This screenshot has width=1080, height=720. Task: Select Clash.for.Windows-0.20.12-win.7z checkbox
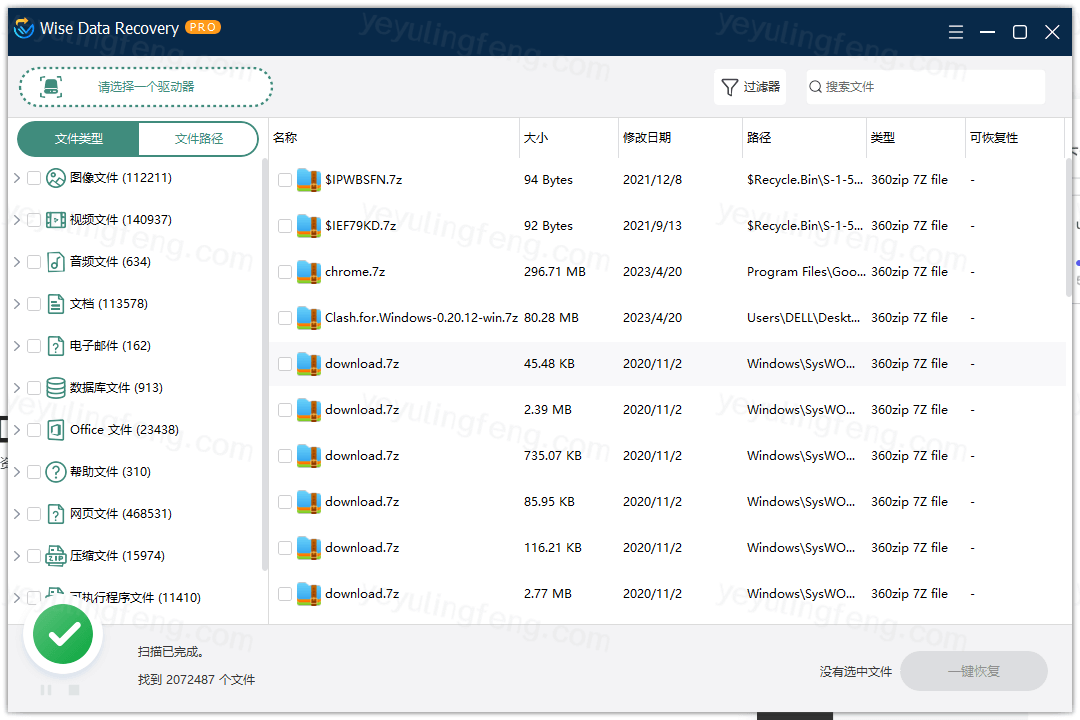coord(284,318)
